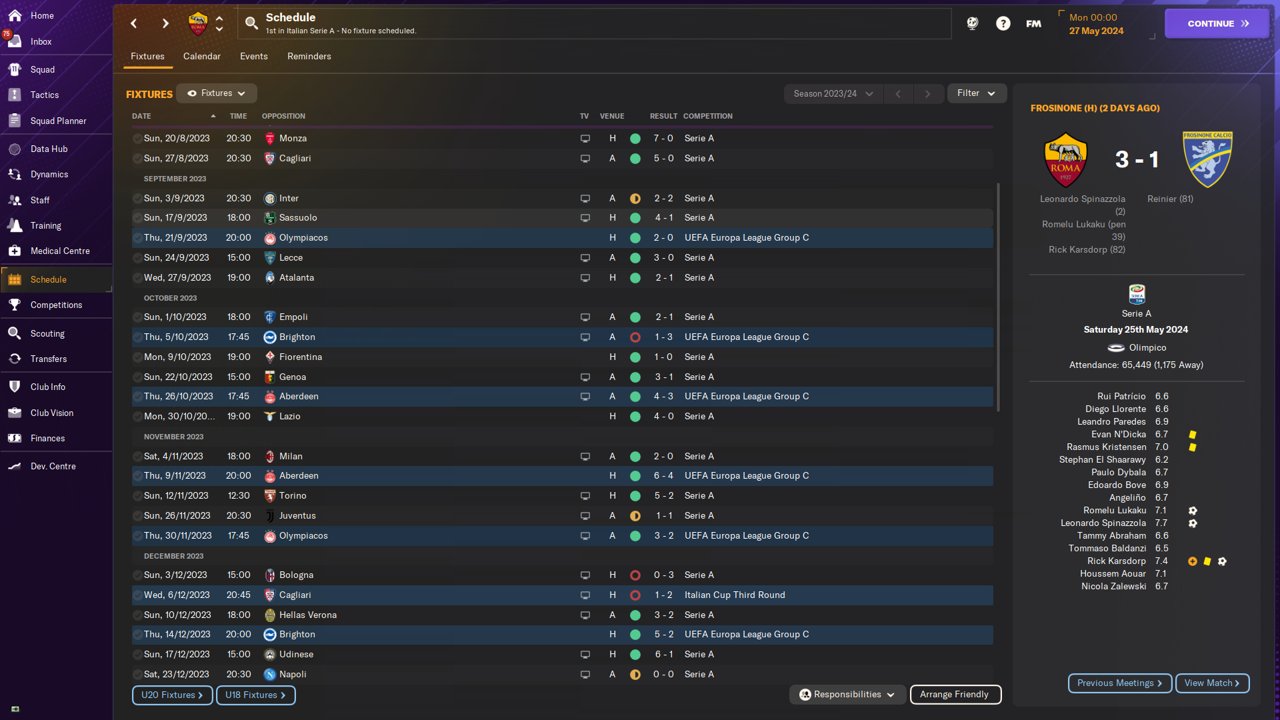Click the Roma club badge in the top bar
The width and height of the screenshot is (1280, 720).
(x=198, y=23)
